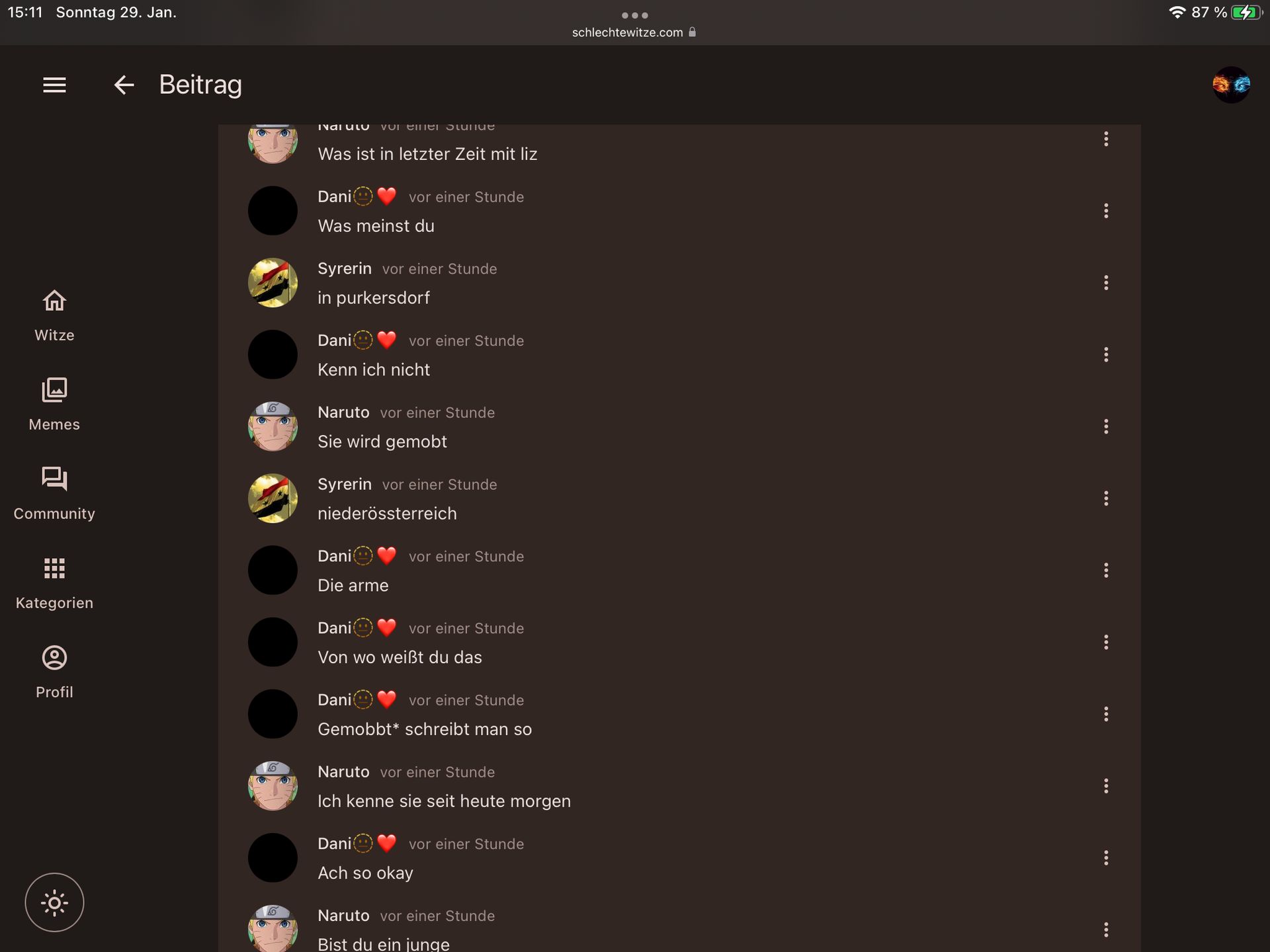The height and width of the screenshot is (952, 1270).
Task: Open three-dot menu for "Ach so okay" comment
Action: click(1106, 858)
